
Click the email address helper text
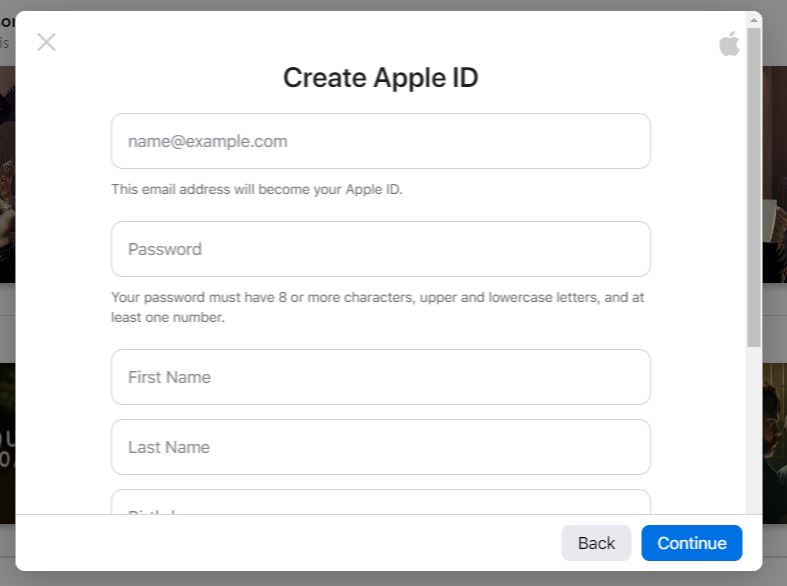coord(257,189)
